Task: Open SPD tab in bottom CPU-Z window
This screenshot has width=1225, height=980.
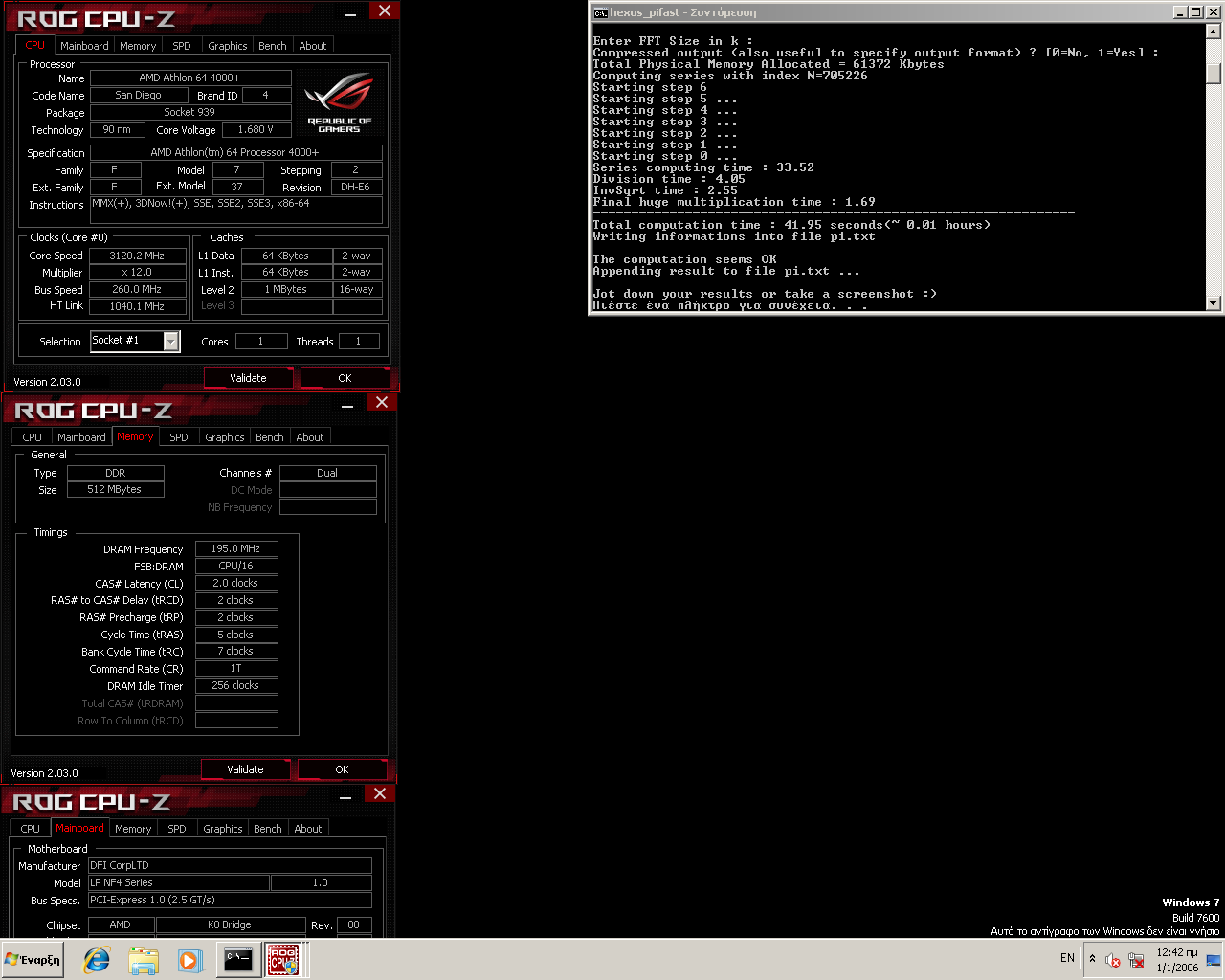Action: (x=177, y=829)
